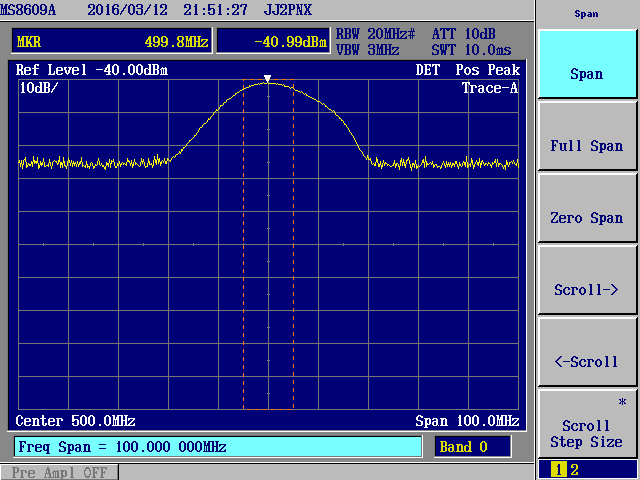Click the <-Scroll softkey
The width and height of the screenshot is (640, 480).
[x=587, y=352]
